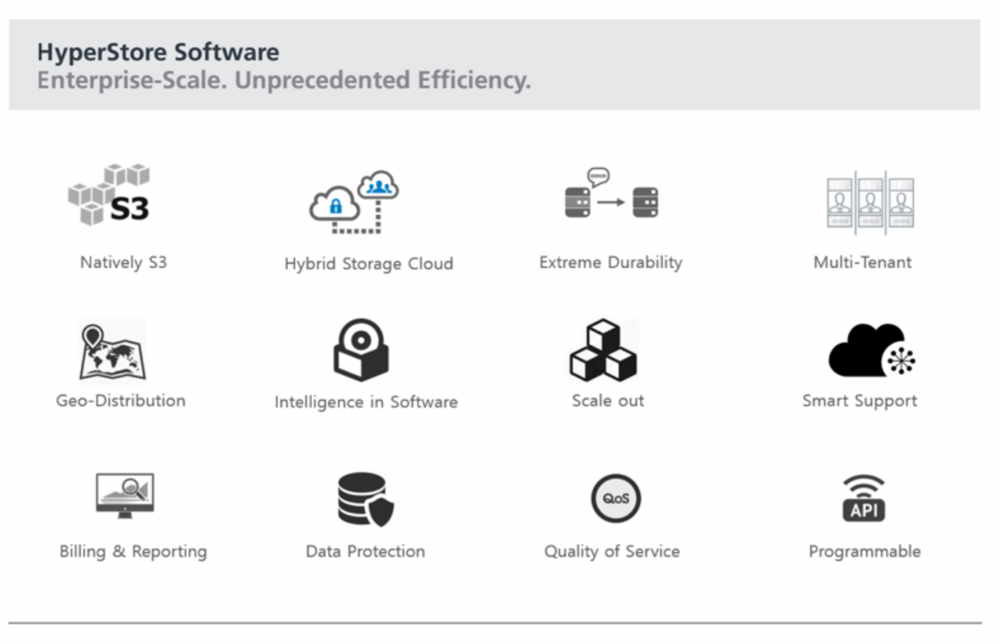Click the 'Hybrid Storage Cloud' text
Viewport: 1000px width, 644px height.
coord(368,264)
